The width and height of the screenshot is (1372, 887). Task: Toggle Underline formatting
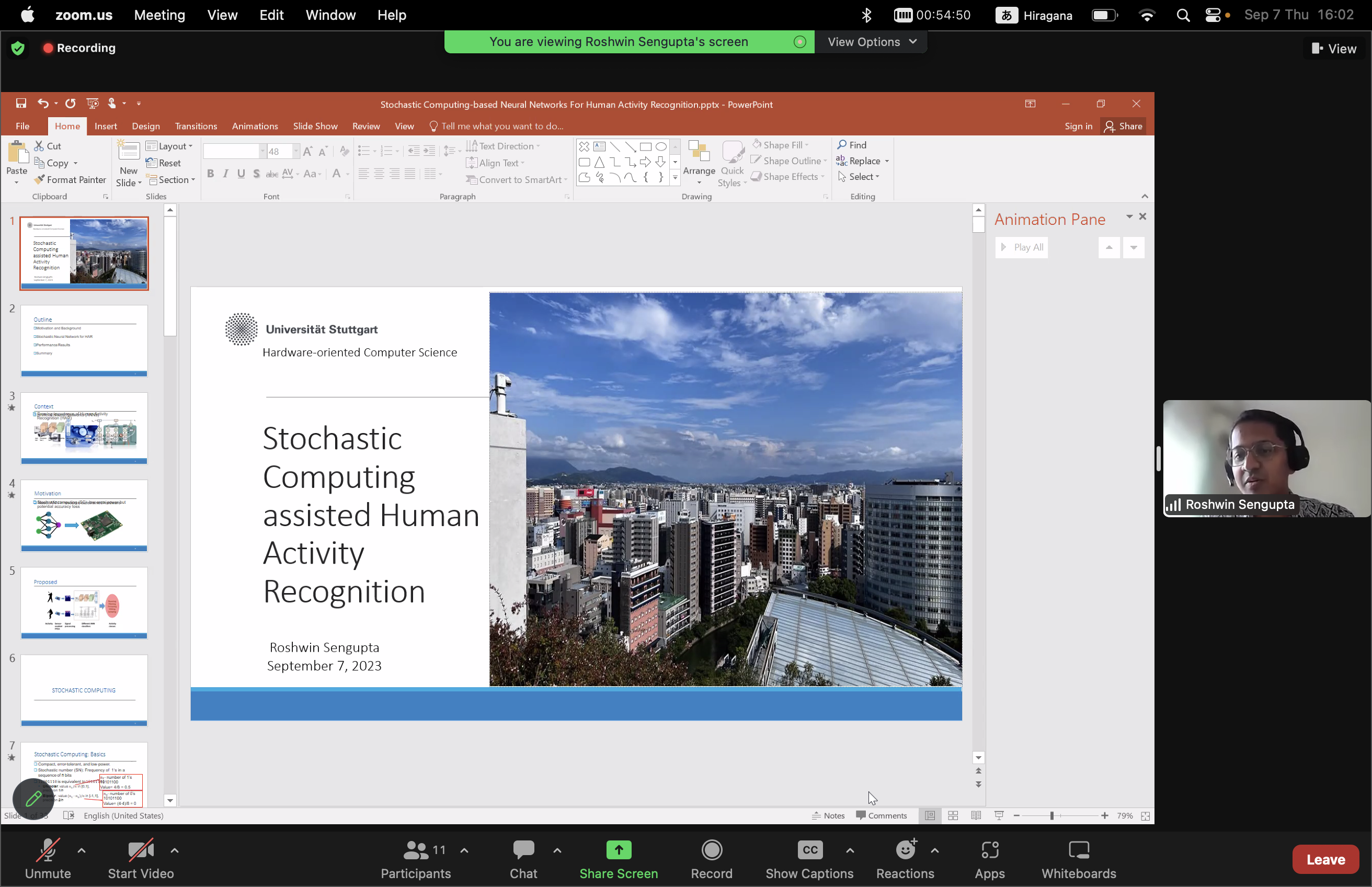[241, 174]
